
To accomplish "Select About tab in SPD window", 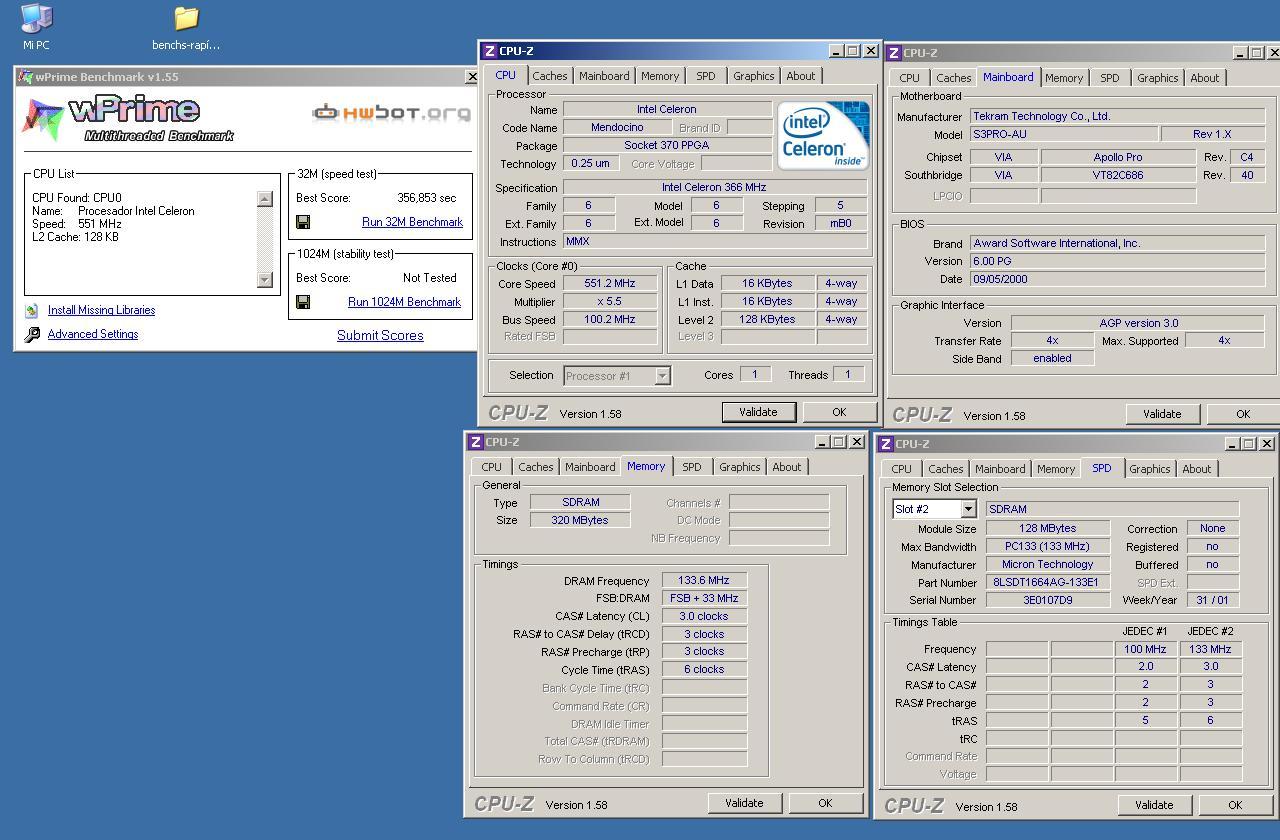I will click(1197, 469).
